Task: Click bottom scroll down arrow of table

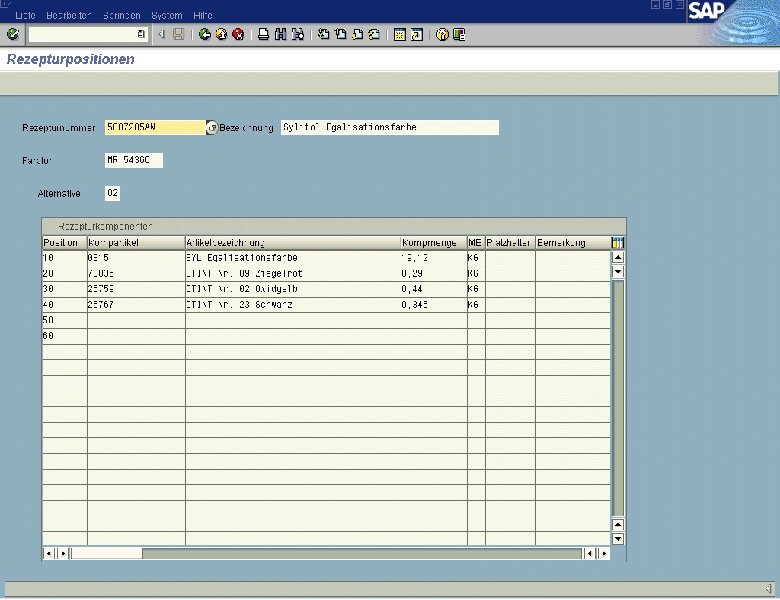Action: 618,539
